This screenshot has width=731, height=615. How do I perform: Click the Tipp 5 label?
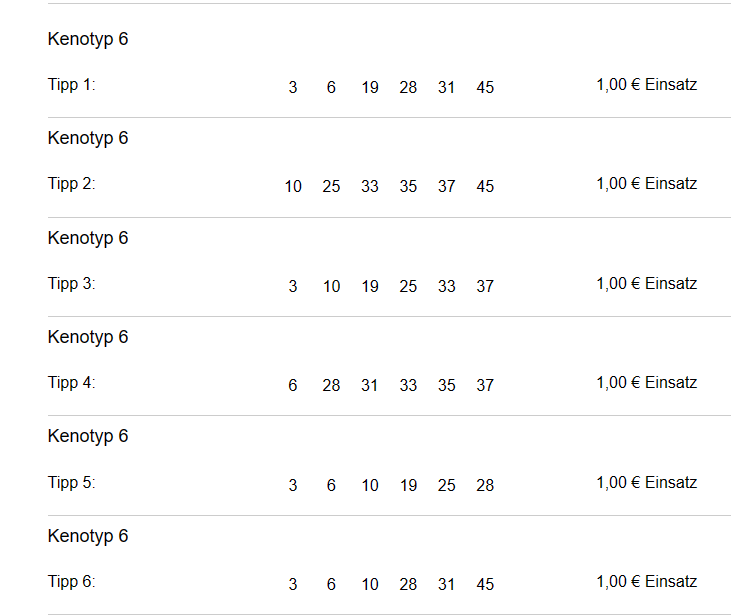(x=71, y=483)
